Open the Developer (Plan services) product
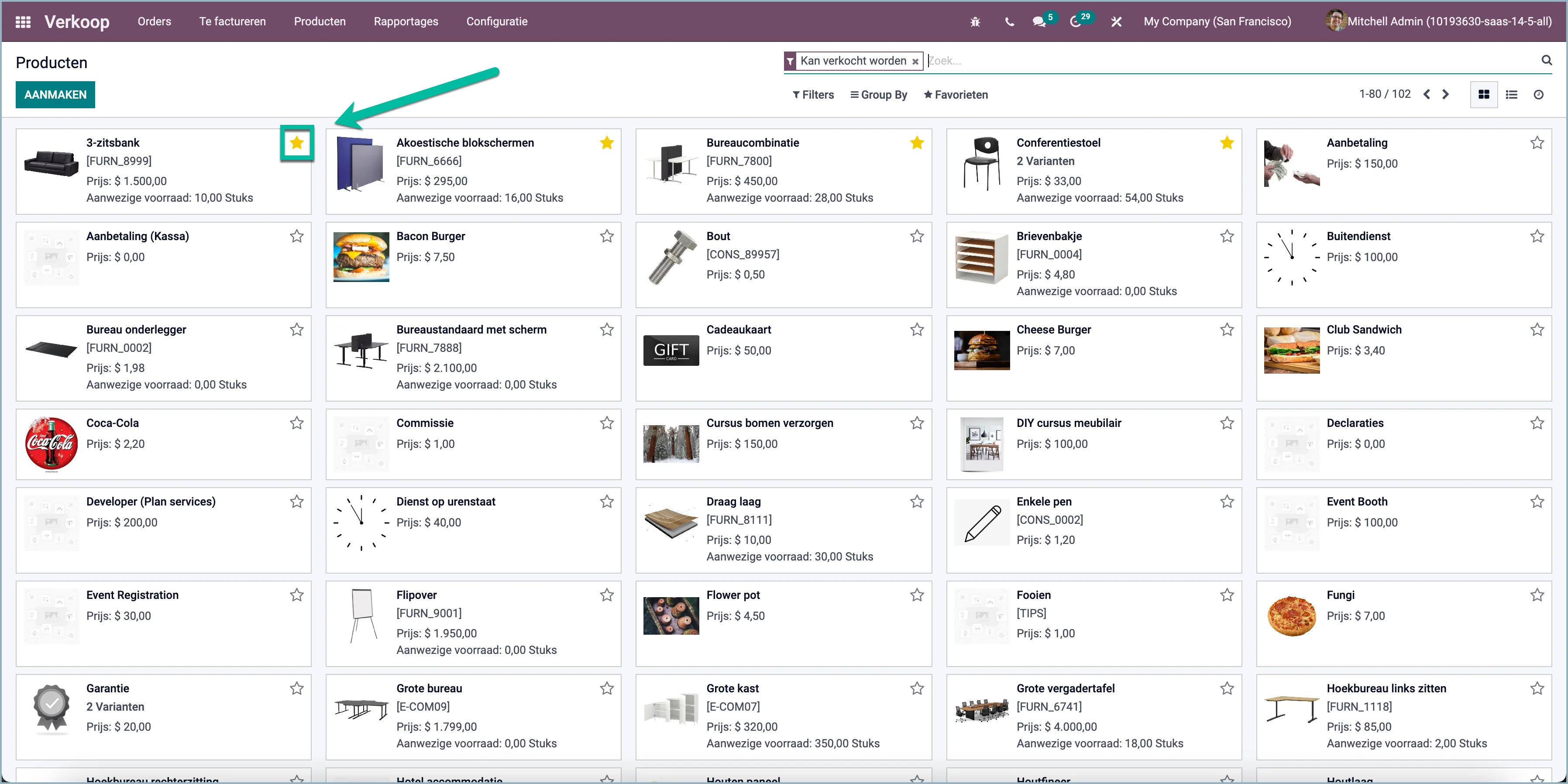Image resolution: width=1568 pixels, height=784 pixels. point(163,530)
